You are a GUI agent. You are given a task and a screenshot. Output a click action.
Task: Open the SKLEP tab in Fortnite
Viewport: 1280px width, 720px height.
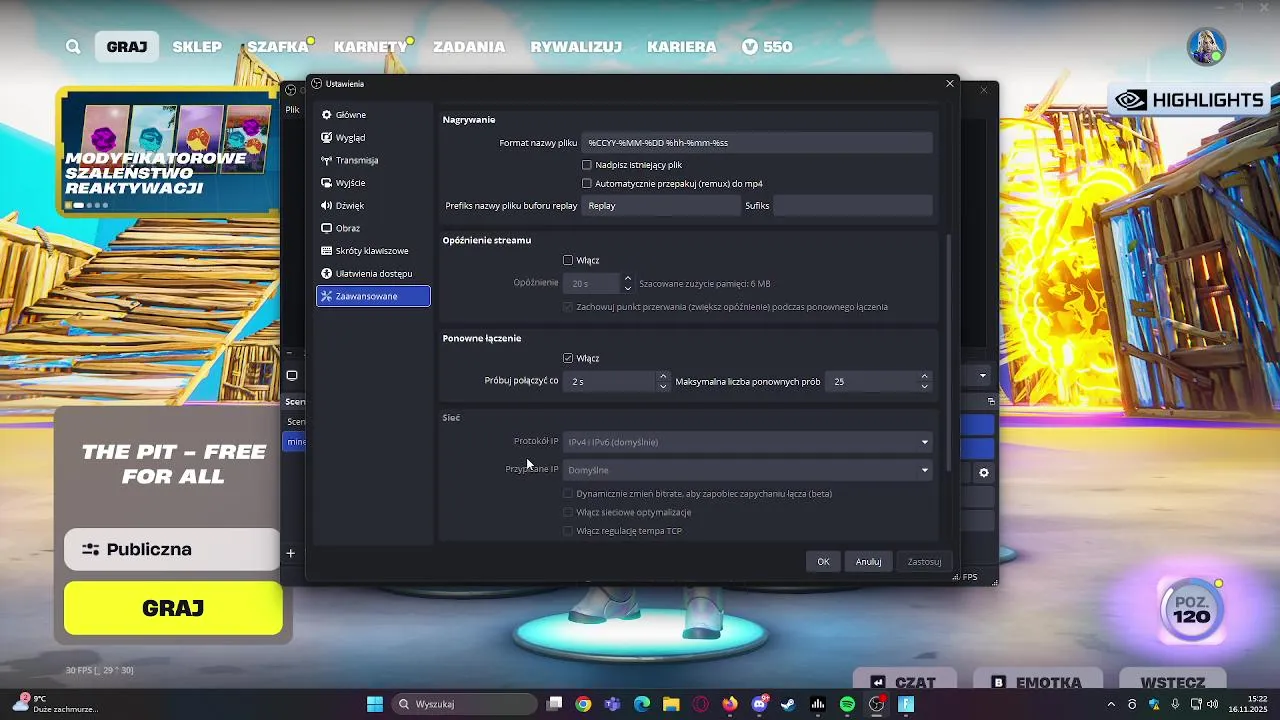[x=197, y=47]
